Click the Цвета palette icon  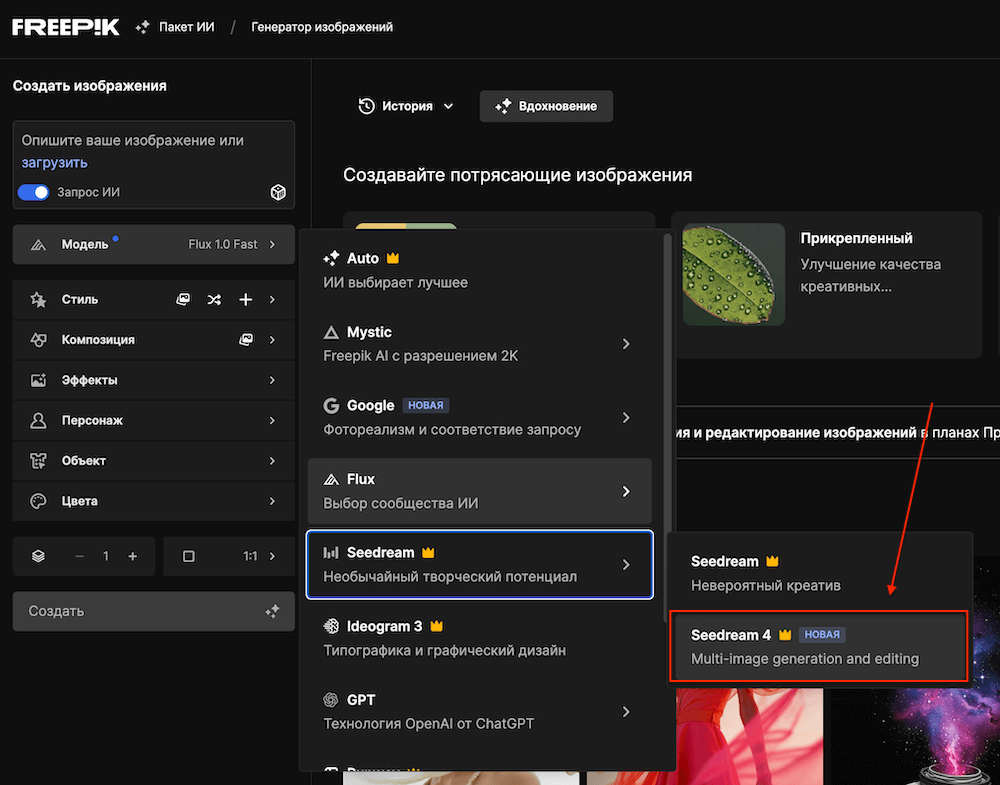coord(38,501)
